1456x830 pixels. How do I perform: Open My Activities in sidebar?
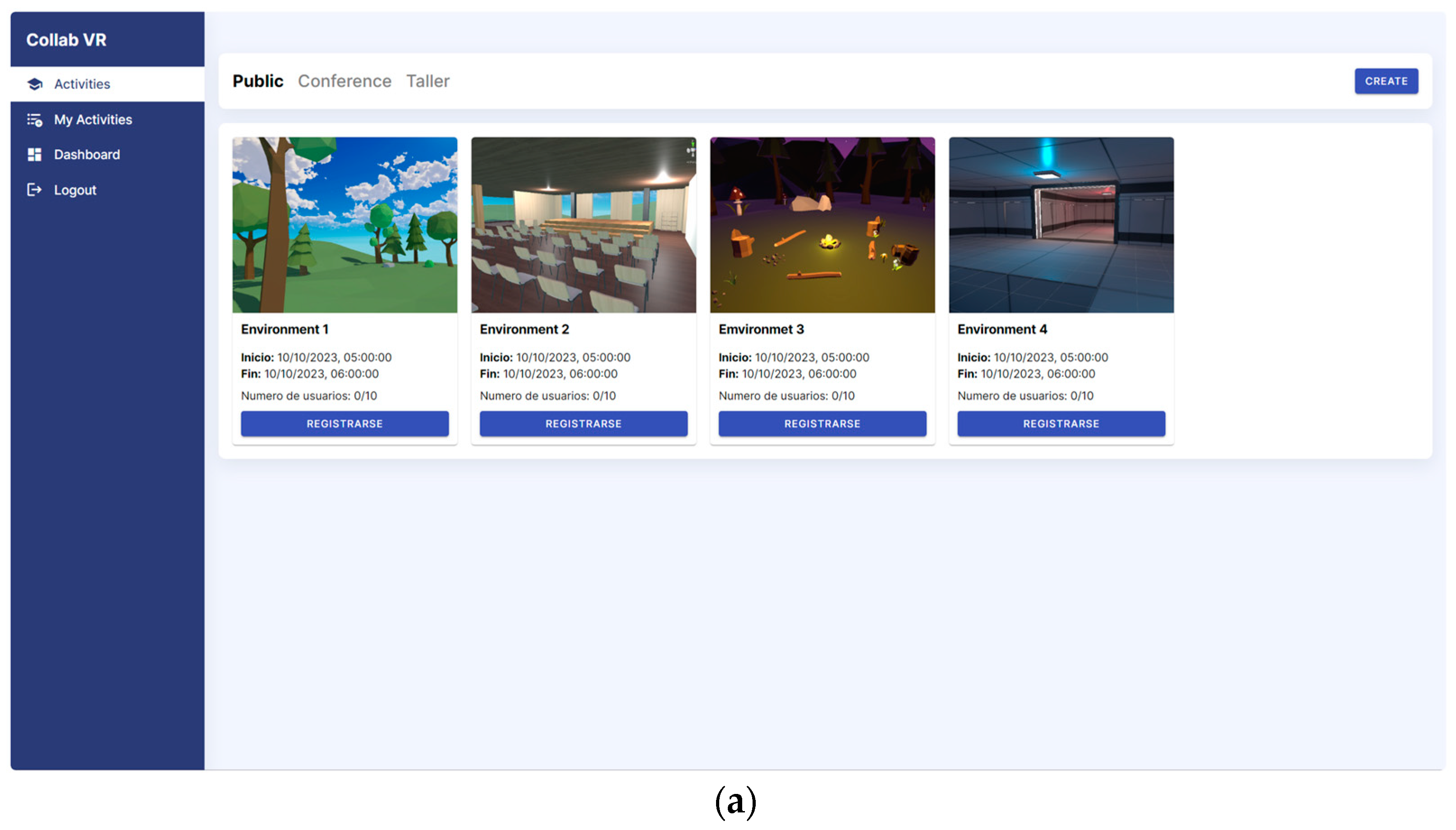point(93,120)
